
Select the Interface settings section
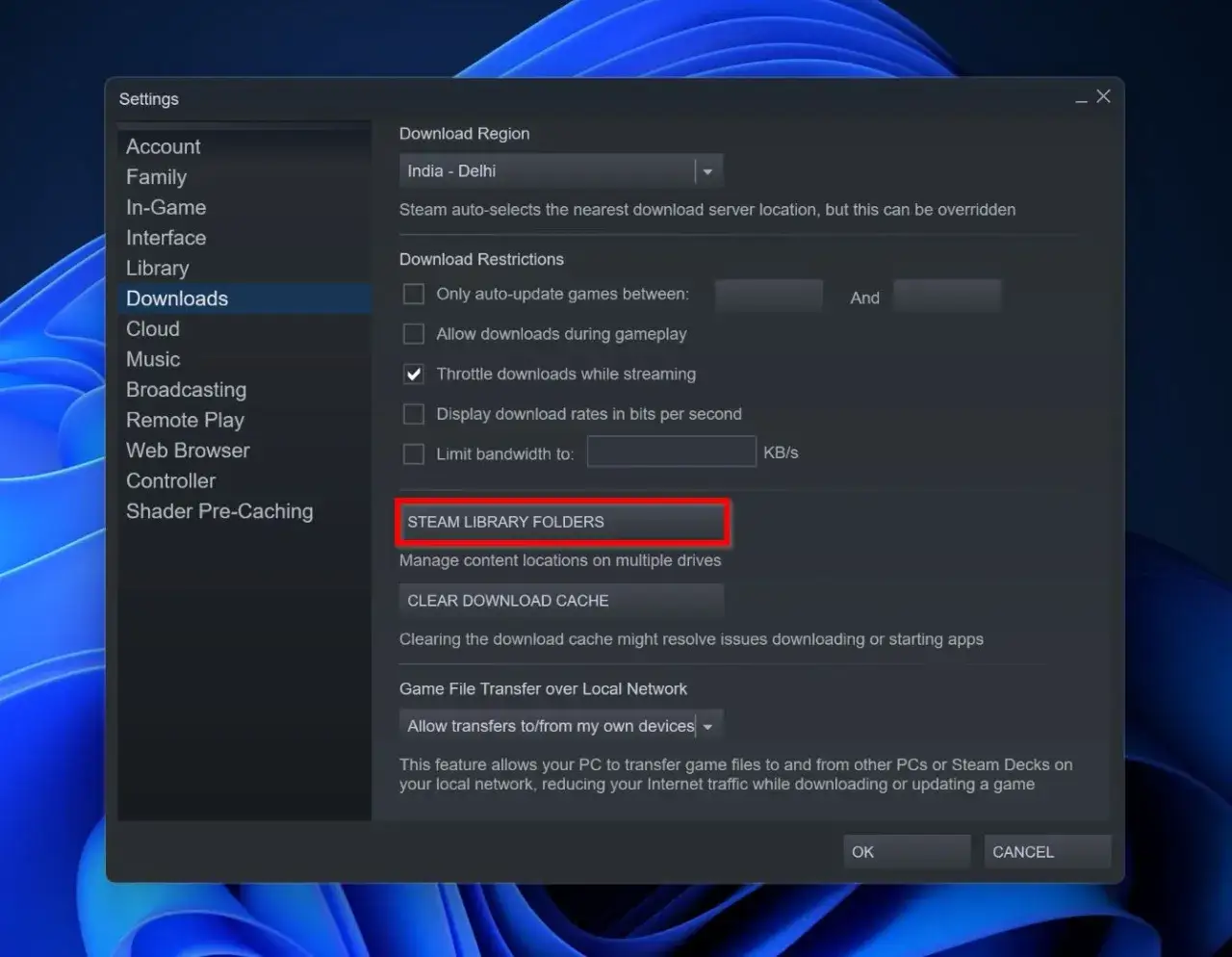click(x=166, y=238)
